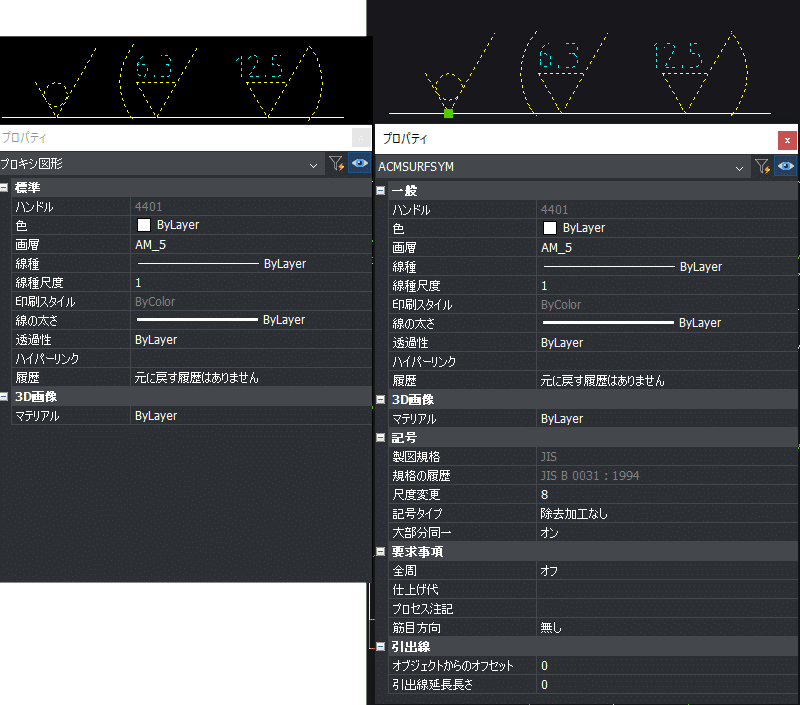Click the select-objects eye icon on right panel

click(785, 167)
